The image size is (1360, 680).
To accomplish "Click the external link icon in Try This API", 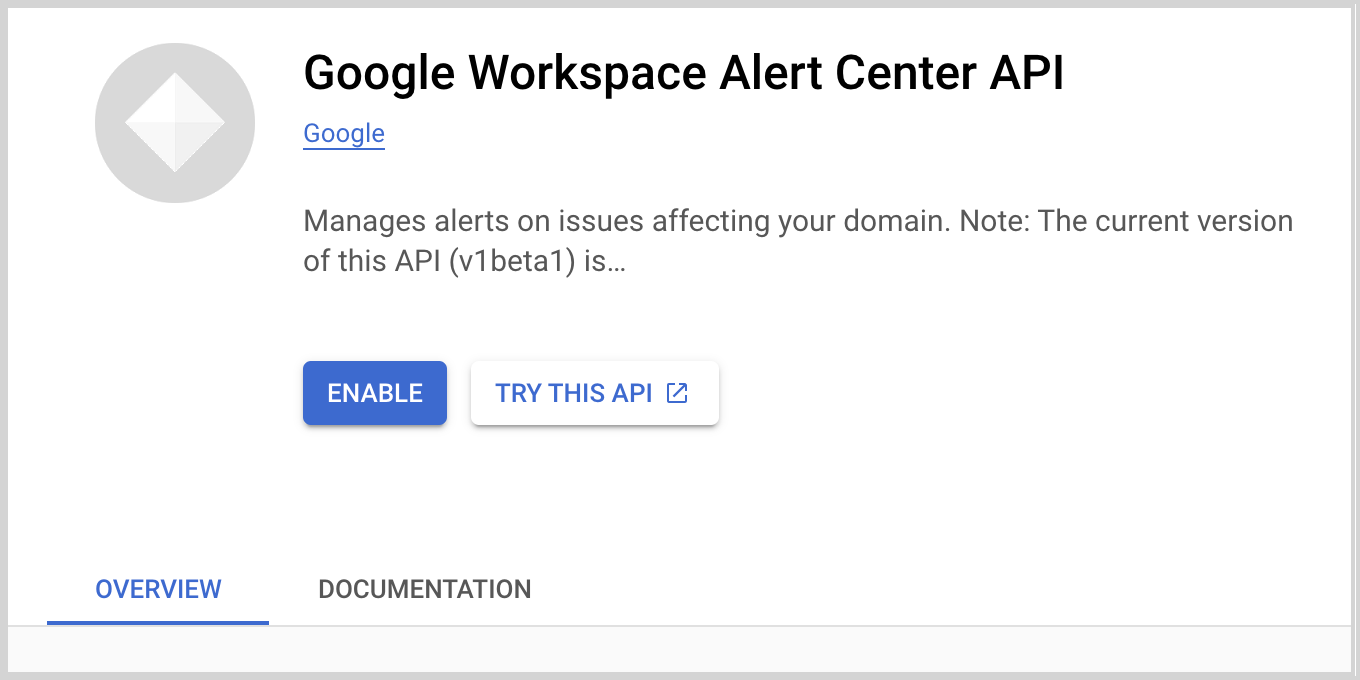I will coord(677,393).
